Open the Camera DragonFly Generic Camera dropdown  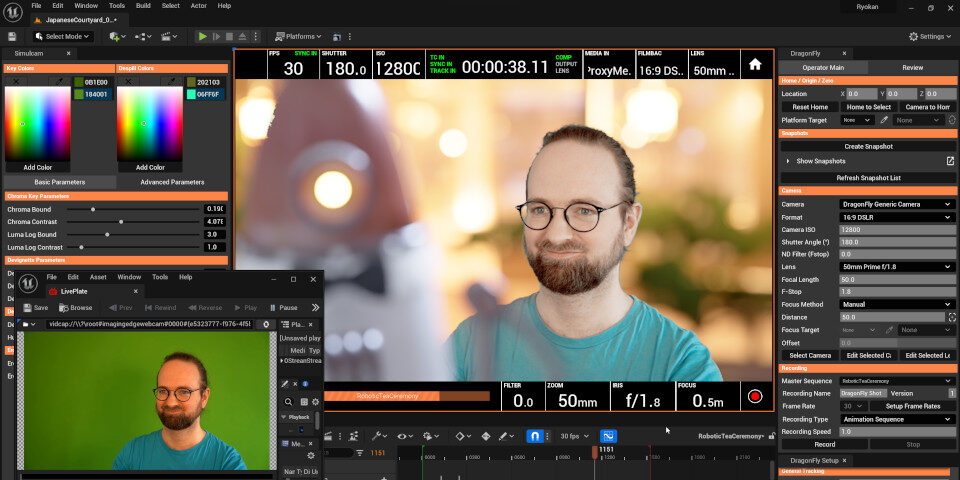point(896,204)
